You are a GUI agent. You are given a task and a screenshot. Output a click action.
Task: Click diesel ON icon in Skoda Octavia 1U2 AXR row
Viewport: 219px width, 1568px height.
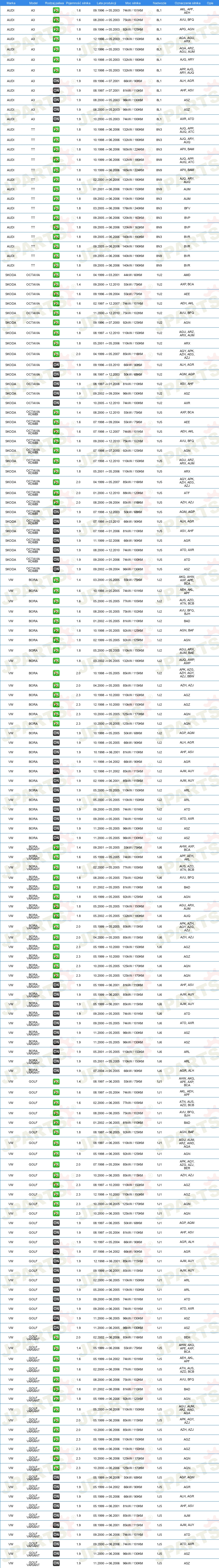click(x=56, y=403)
